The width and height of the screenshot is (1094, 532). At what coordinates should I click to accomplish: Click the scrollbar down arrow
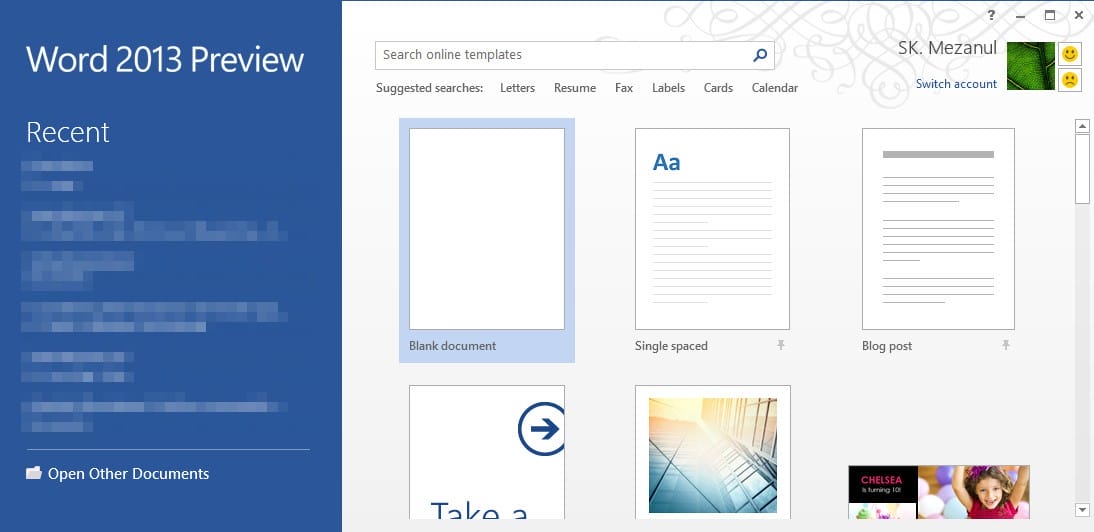point(1082,510)
